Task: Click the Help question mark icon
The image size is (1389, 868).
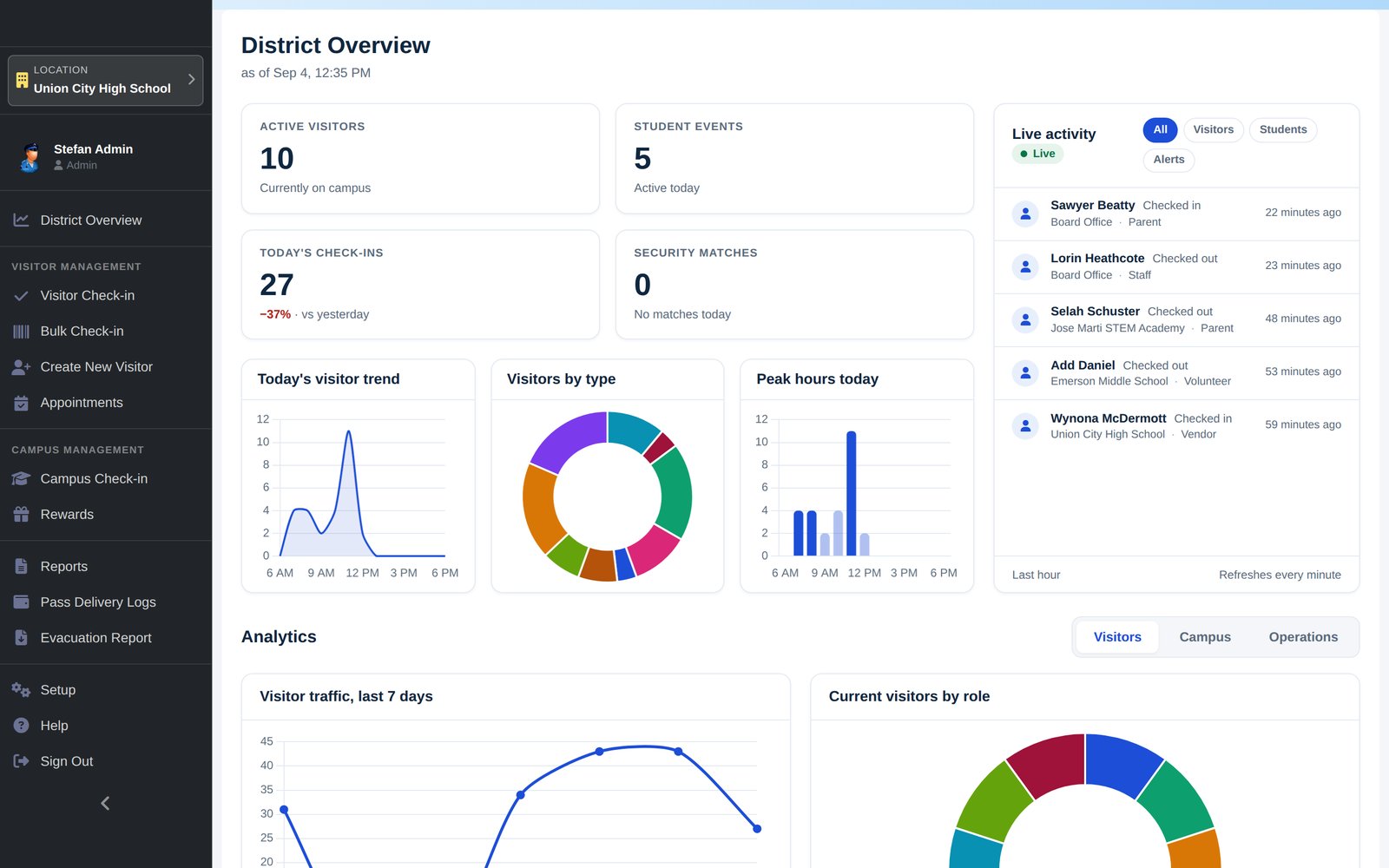Action: (21, 726)
